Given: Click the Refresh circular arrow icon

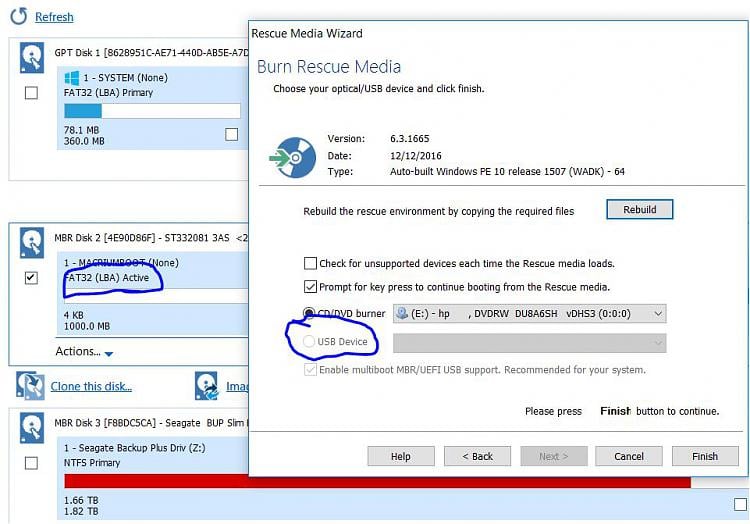Looking at the screenshot, I should pos(19,16).
